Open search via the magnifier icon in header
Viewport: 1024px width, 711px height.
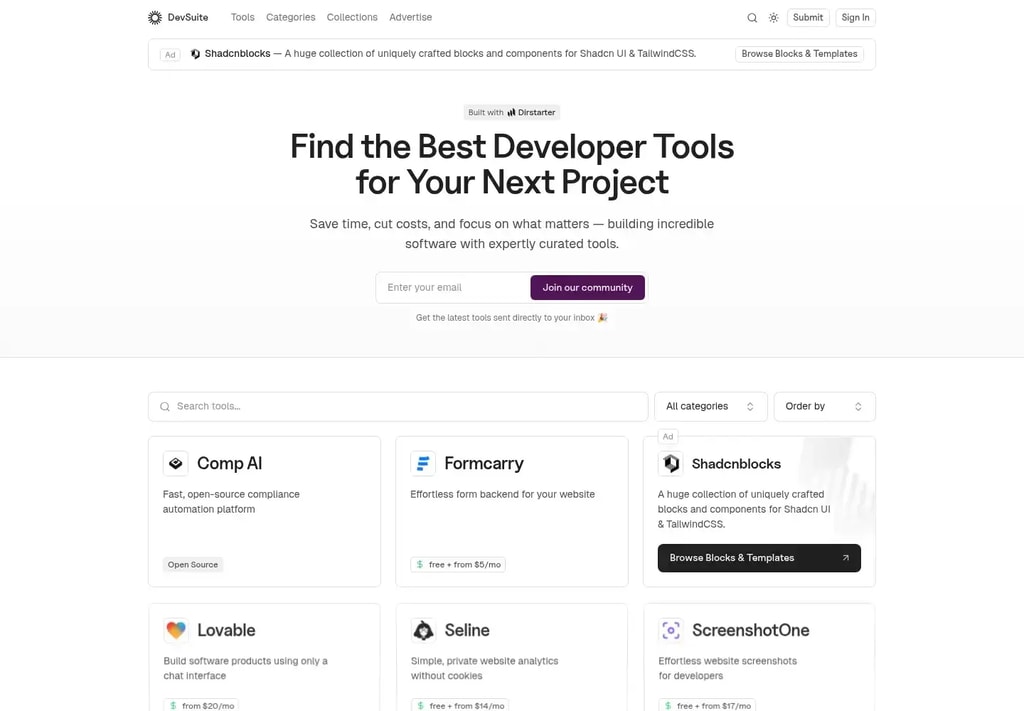tap(752, 18)
